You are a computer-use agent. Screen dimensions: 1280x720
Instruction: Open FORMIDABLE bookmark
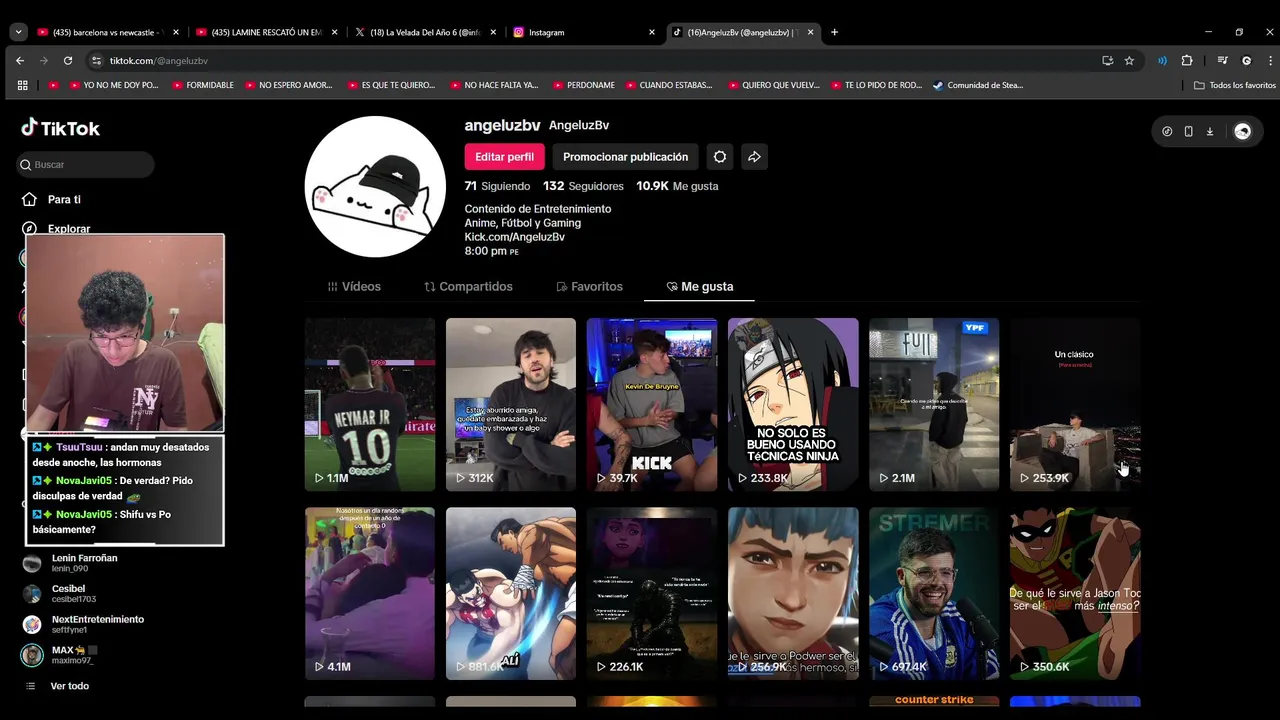204,85
